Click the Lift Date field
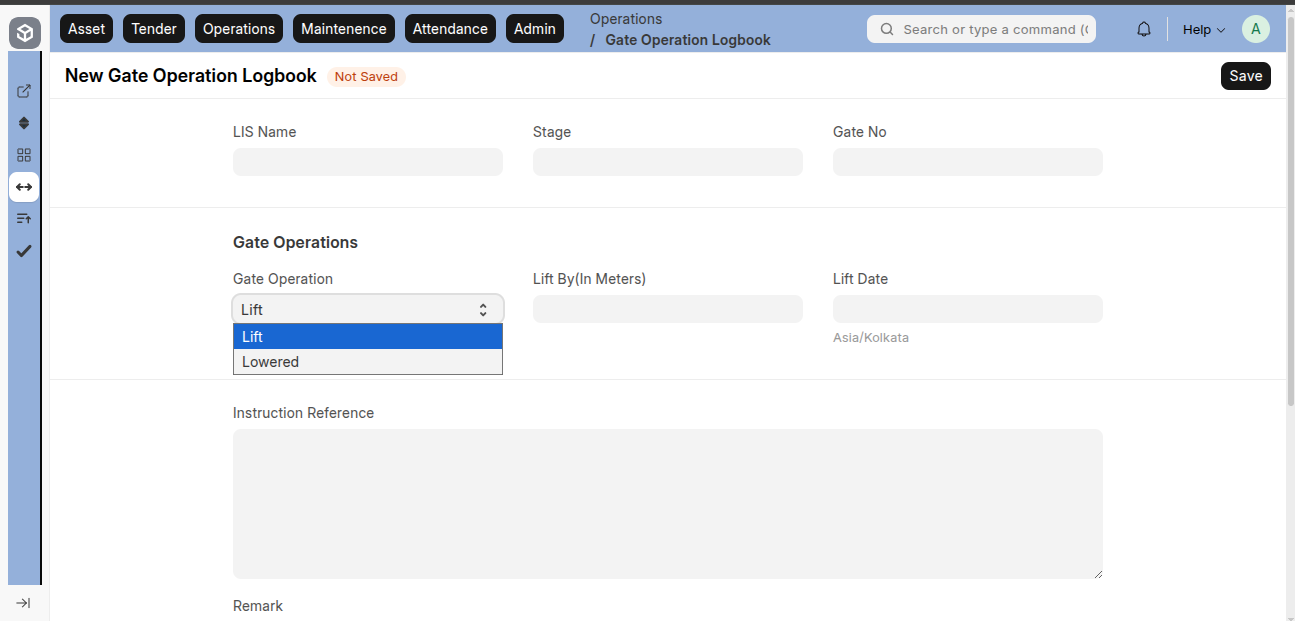The height and width of the screenshot is (621, 1295). pos(967,309)
